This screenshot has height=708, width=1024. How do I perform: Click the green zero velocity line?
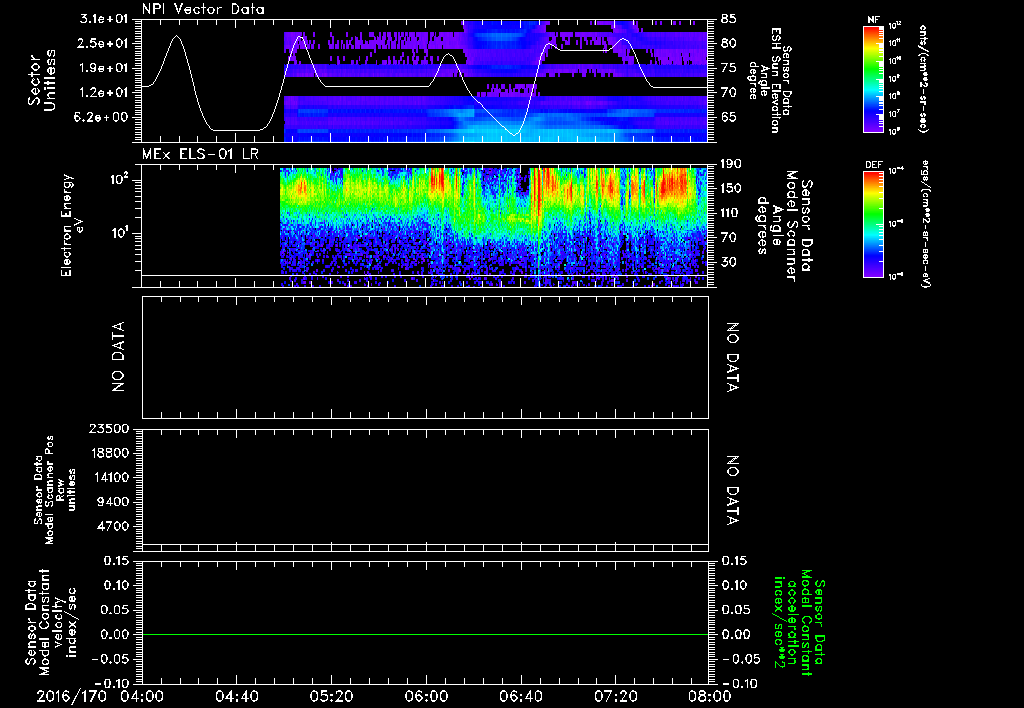tap(425, 634)
